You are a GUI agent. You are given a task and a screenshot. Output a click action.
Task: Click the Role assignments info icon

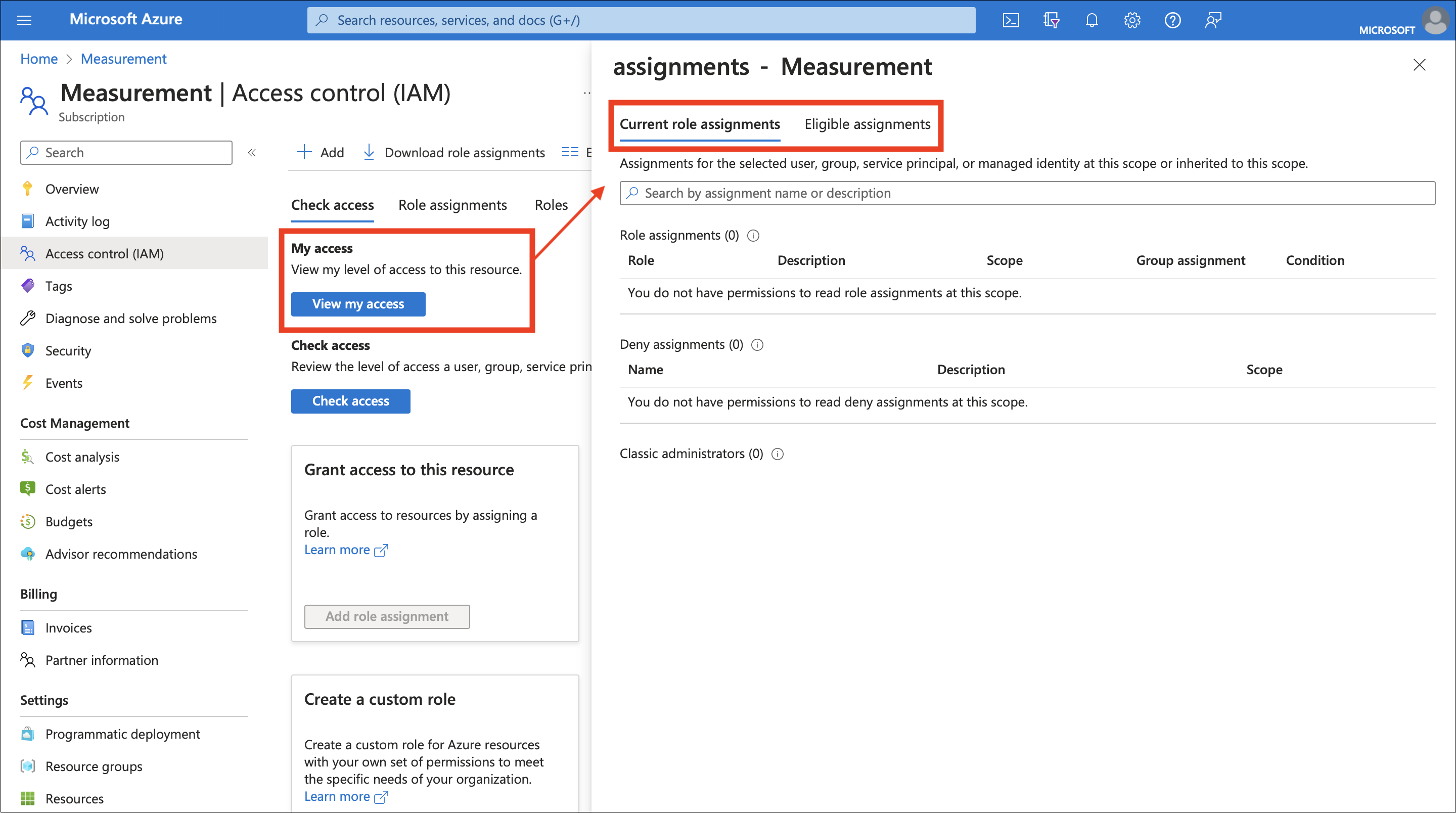coord(754,235)
